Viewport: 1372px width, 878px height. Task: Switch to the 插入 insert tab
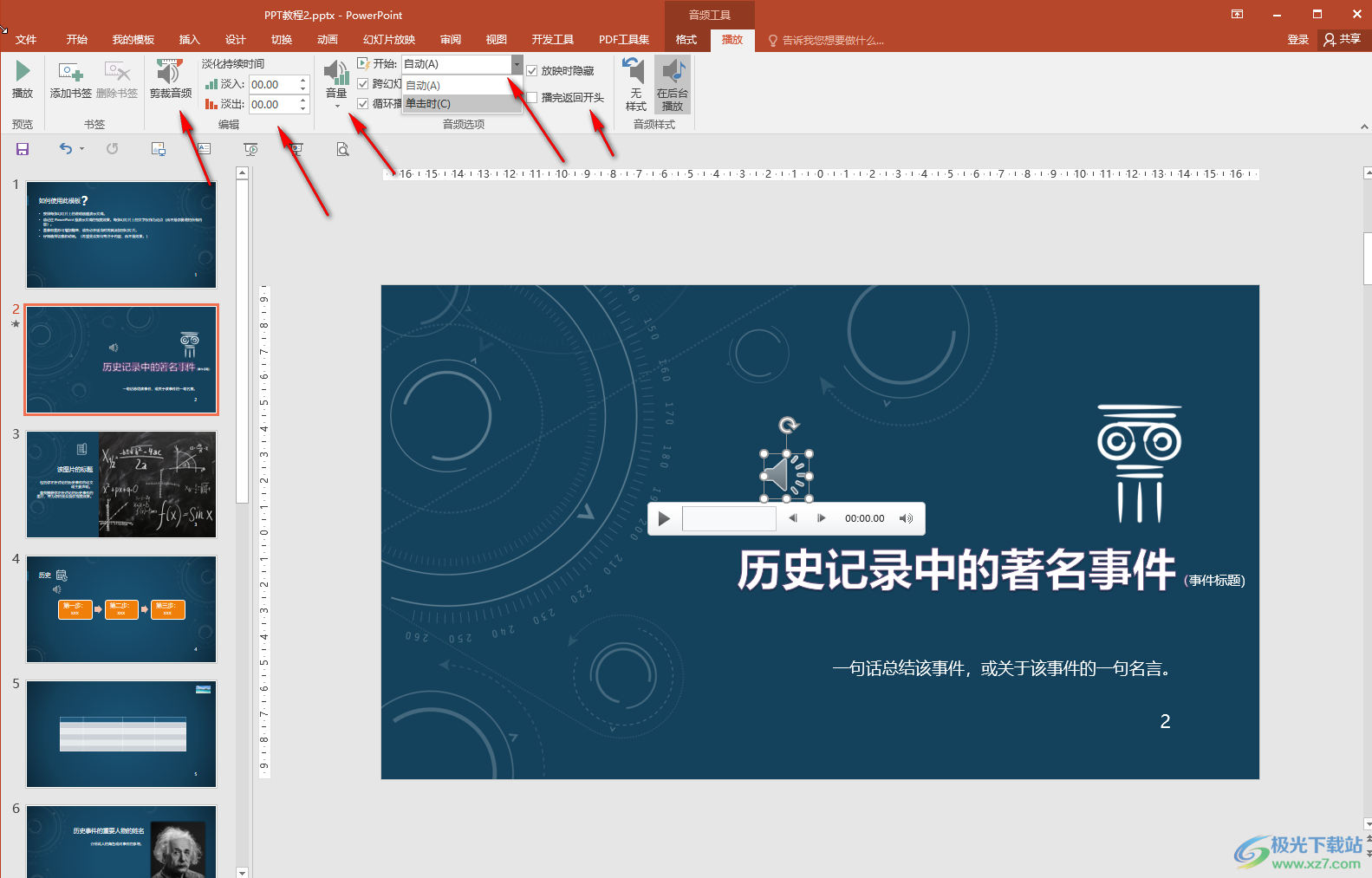(x=189, y=40)
